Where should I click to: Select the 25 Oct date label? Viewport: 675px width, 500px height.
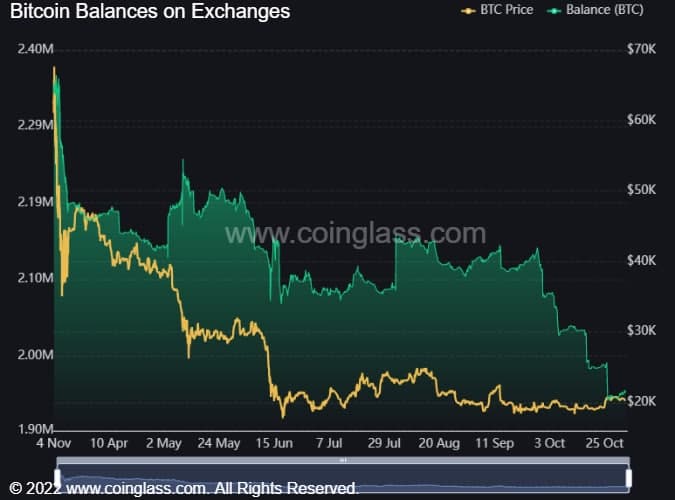click(x=604, y=443)
